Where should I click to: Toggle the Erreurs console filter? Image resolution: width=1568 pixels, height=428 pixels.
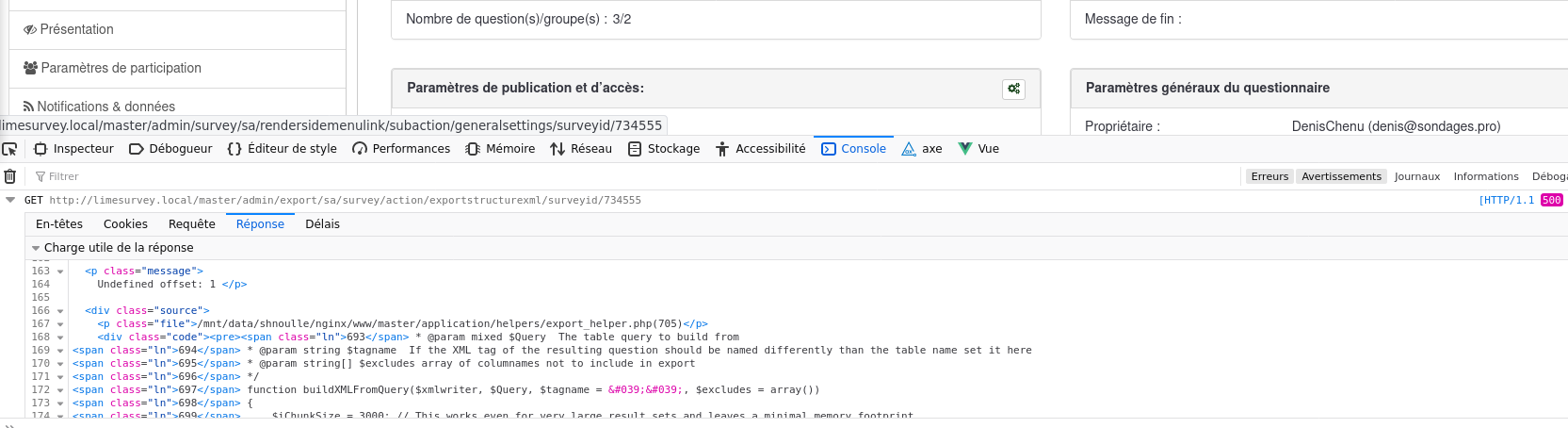(1269, 176)
